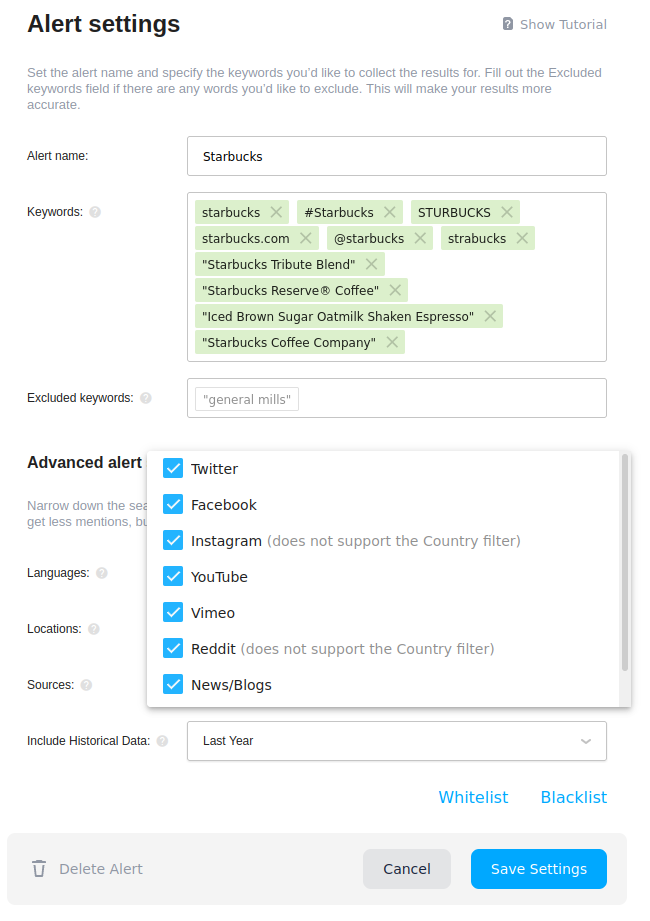Open the Include Historical Data dropdown

click(397, 741)
